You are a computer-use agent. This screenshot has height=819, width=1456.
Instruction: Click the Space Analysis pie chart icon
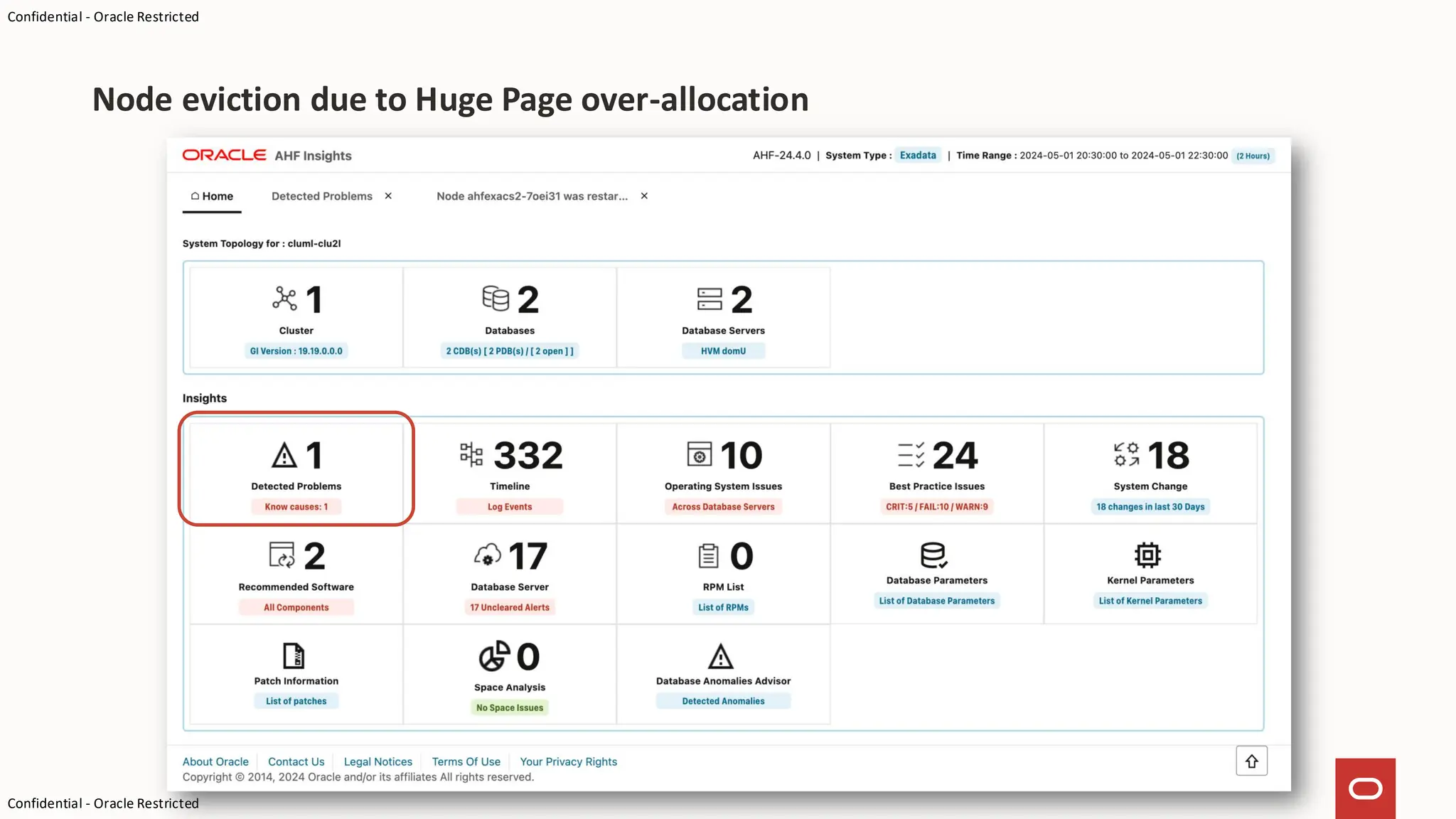pyautogui.click(x=494, y=656)
